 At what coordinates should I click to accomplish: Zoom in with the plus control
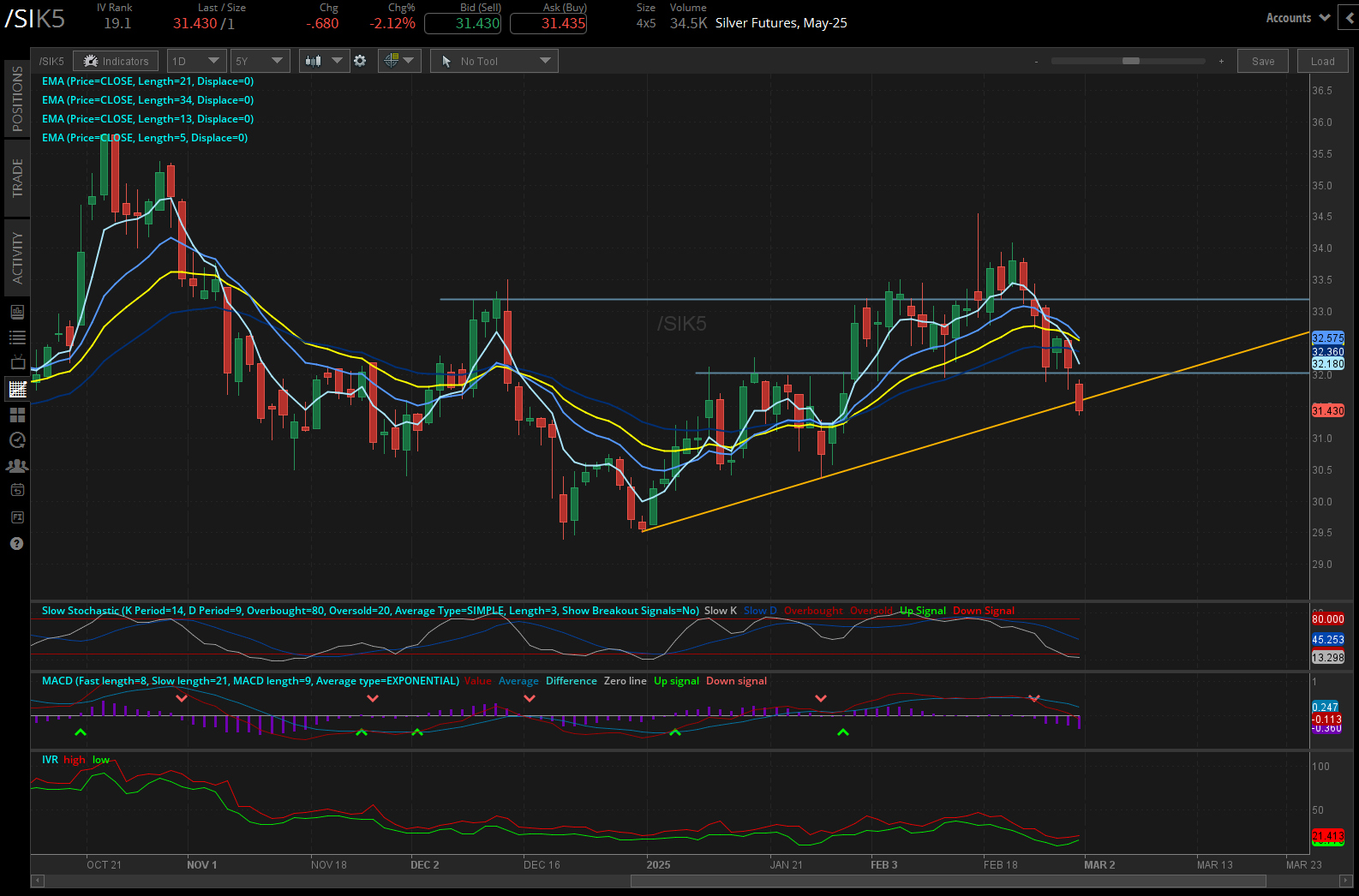coord(1221,61)
